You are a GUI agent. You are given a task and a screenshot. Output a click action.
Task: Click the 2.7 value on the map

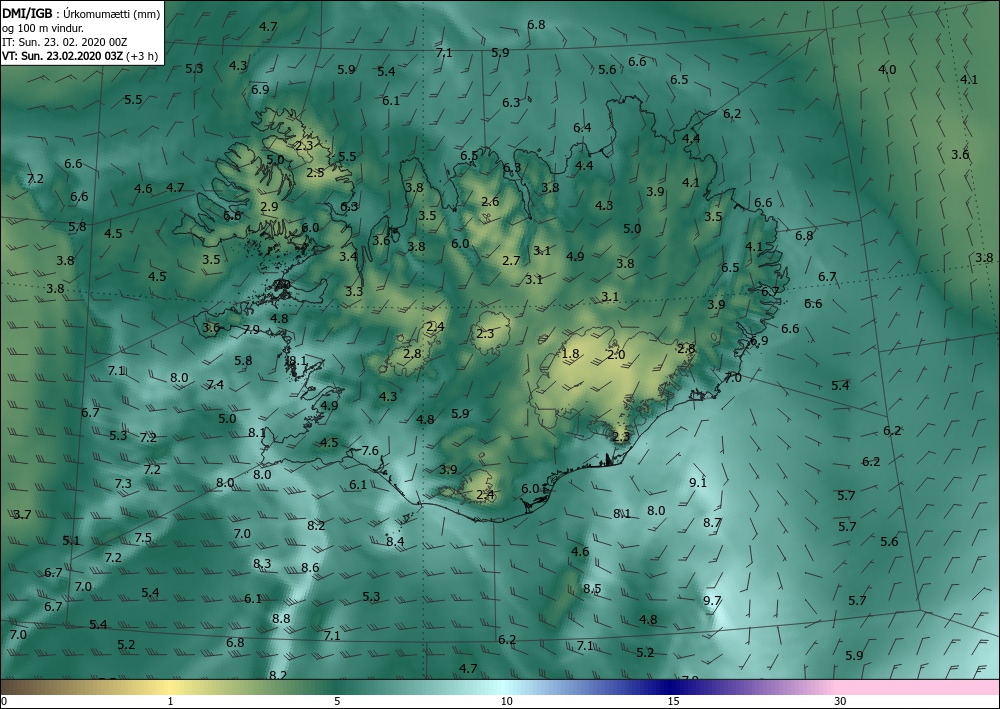pos(511,261)
